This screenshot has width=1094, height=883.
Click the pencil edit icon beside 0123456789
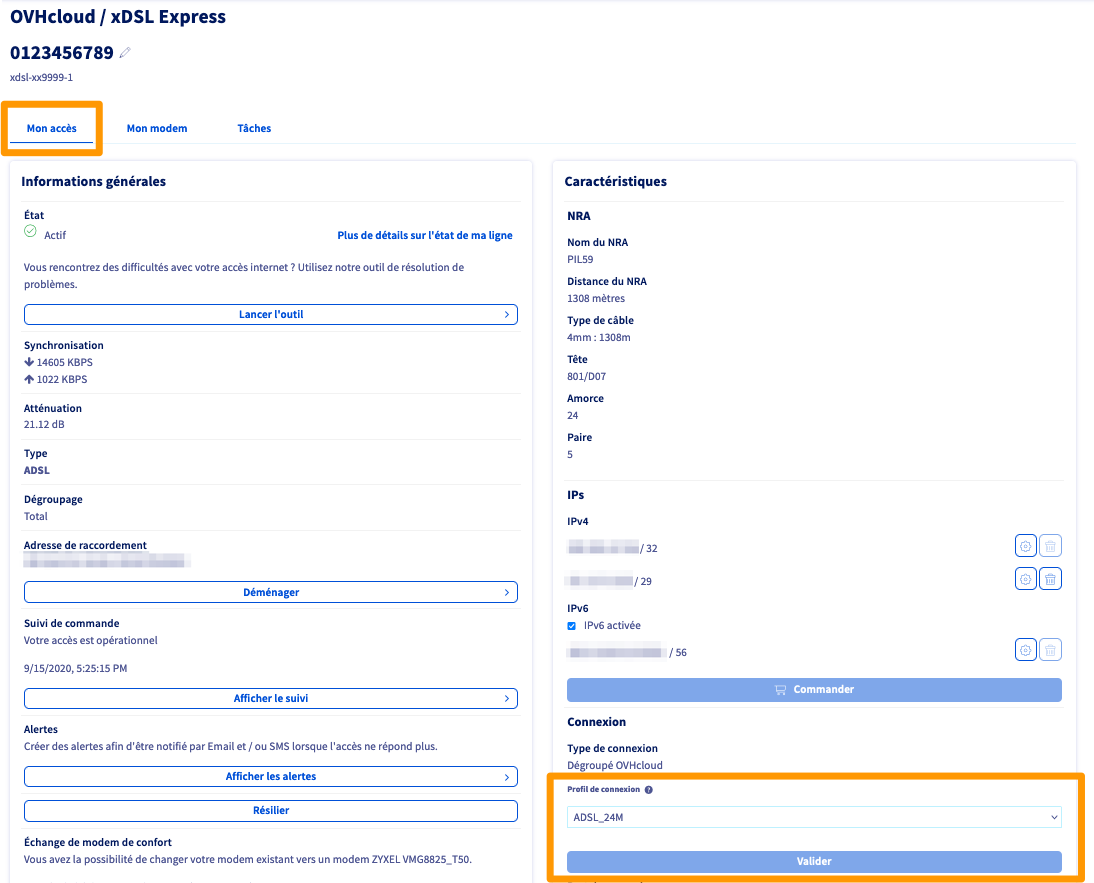point(125,53)
